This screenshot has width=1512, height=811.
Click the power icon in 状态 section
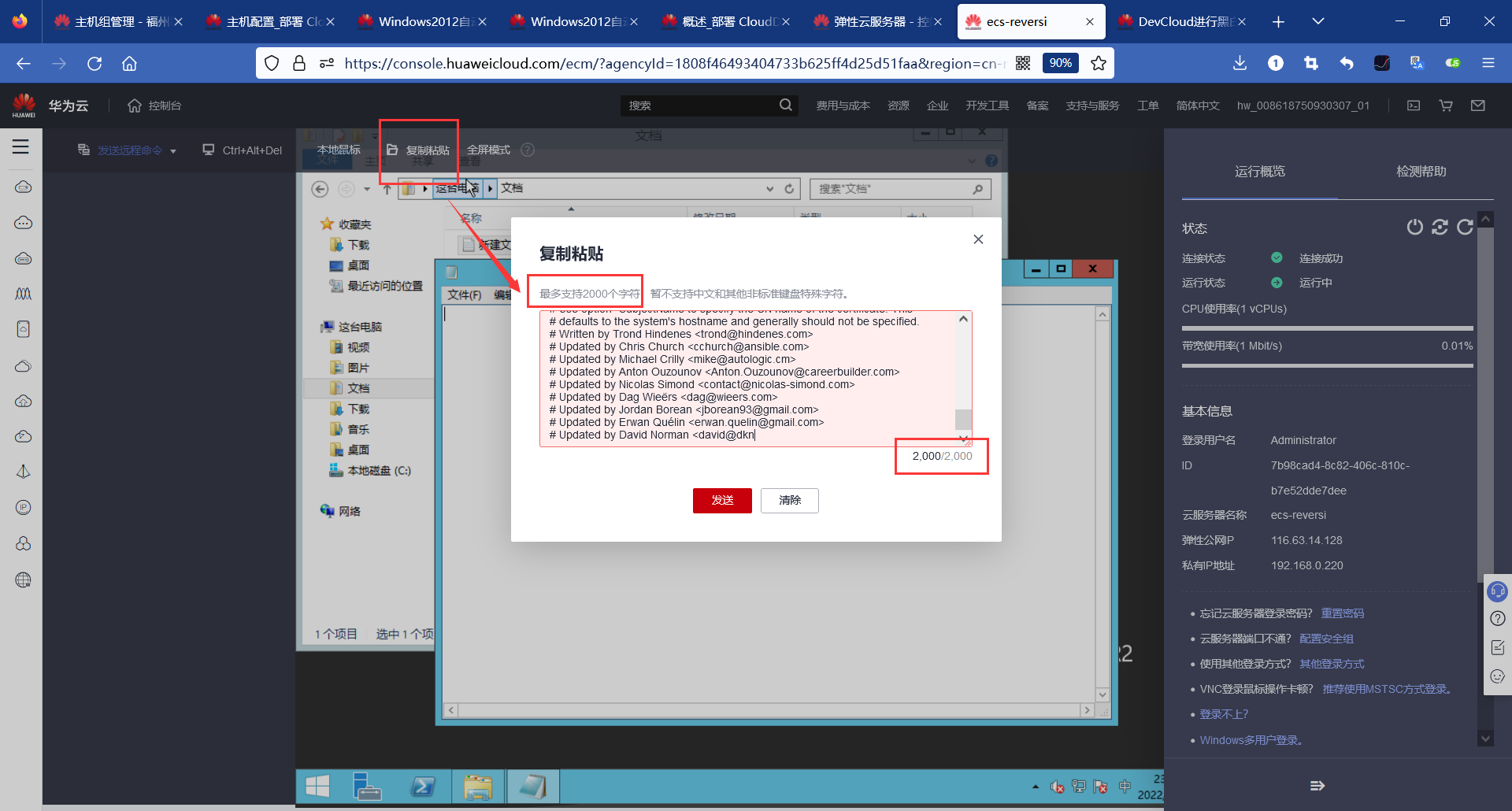[1415, 228]
